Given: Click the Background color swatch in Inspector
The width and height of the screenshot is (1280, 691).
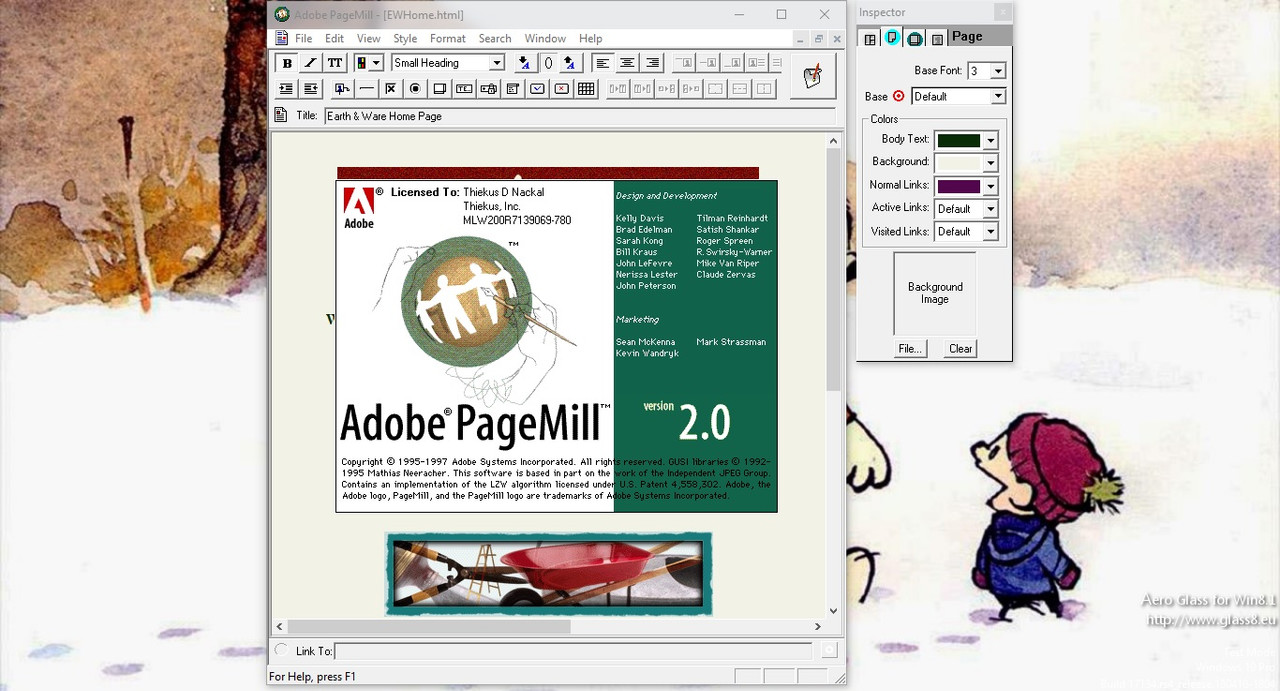Looking at the screenshot, I should pyautogui.click(x=958, y=163).
